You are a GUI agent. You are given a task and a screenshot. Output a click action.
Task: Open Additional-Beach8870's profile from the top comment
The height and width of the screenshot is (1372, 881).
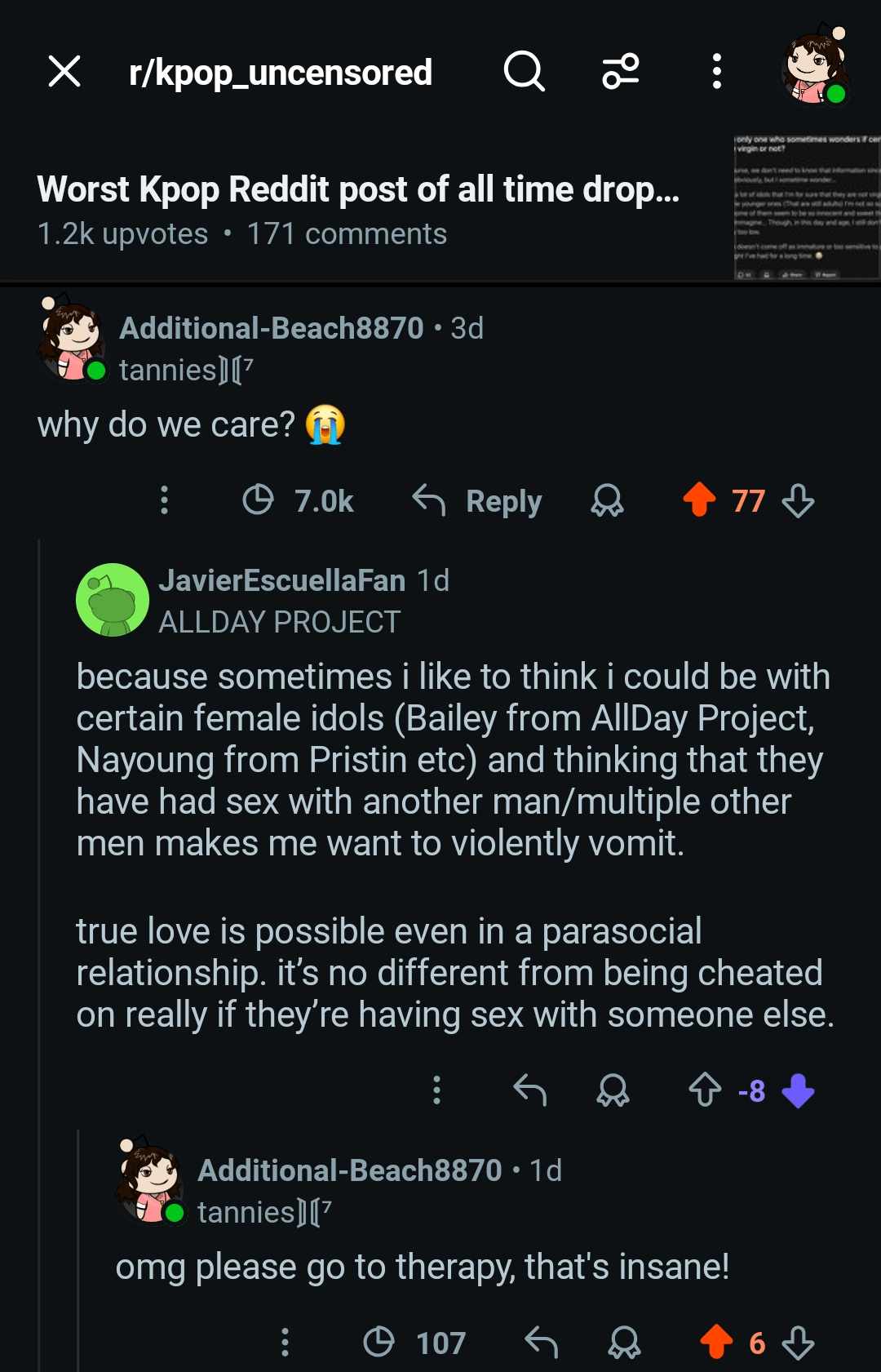coord(271,328)
